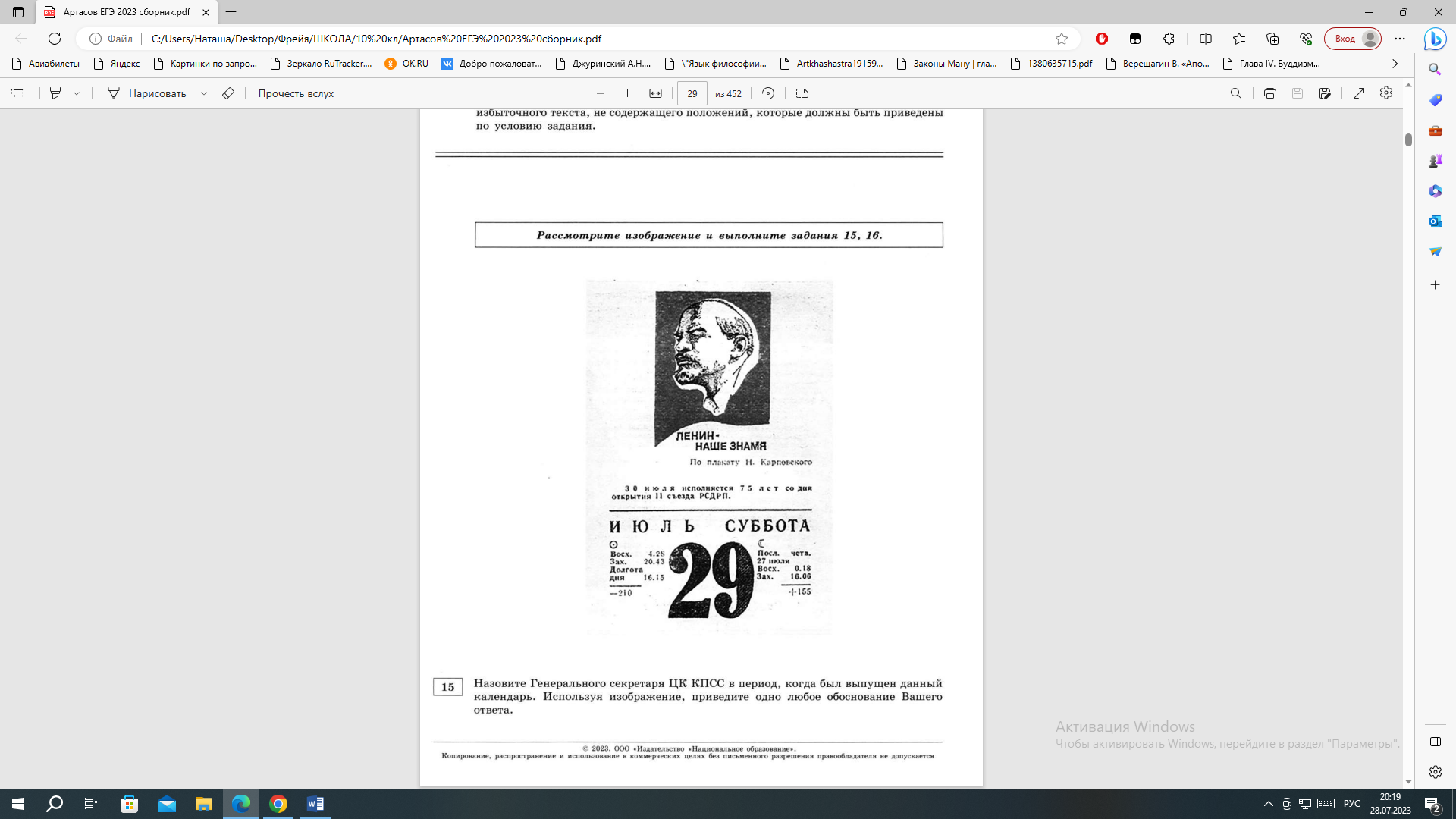Reload the current page
This screenshot has width=1456, height=819.
click(55, 39)
